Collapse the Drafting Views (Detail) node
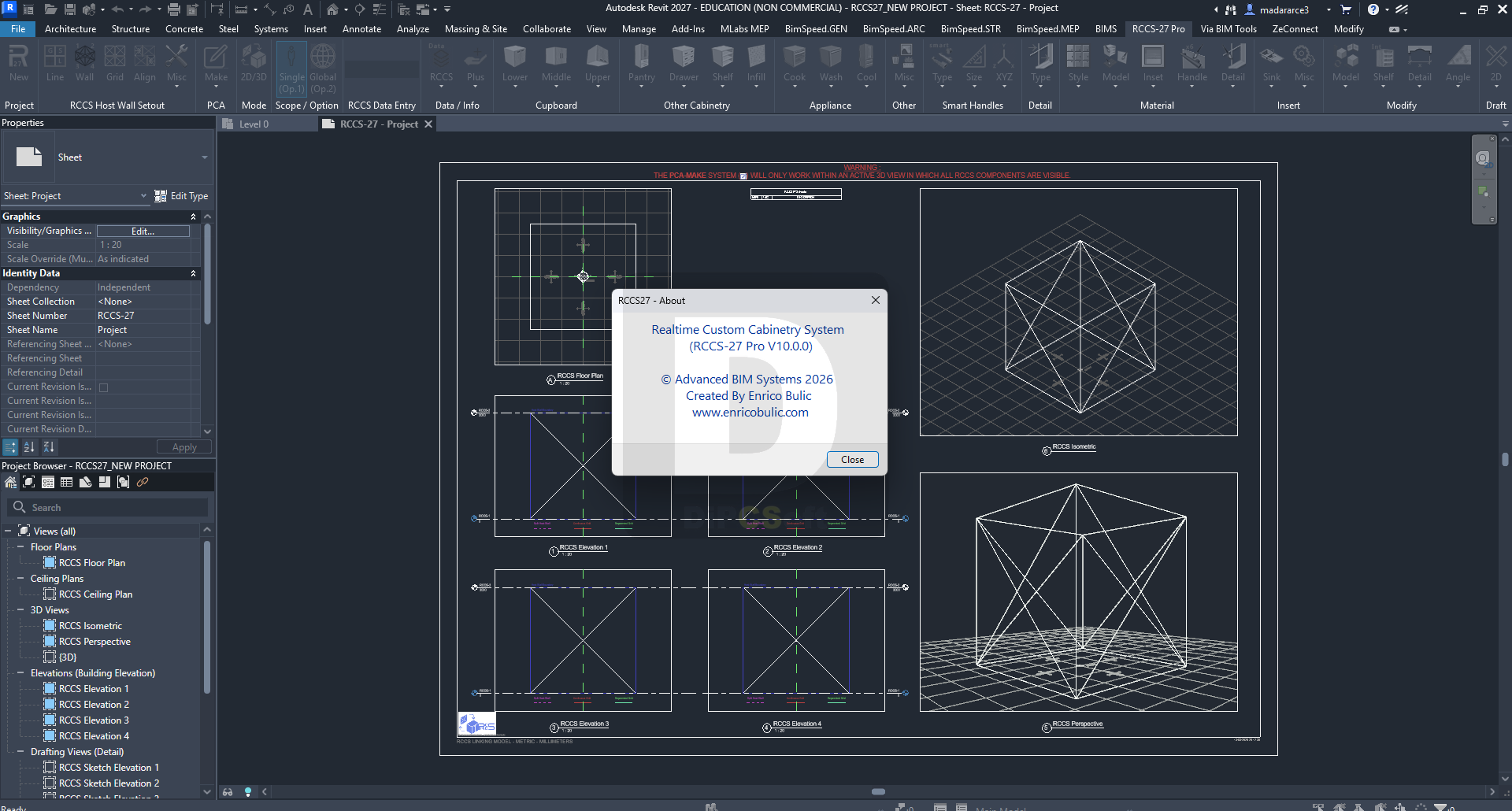This screenshot has height=811, width=1512. point(20,752)
